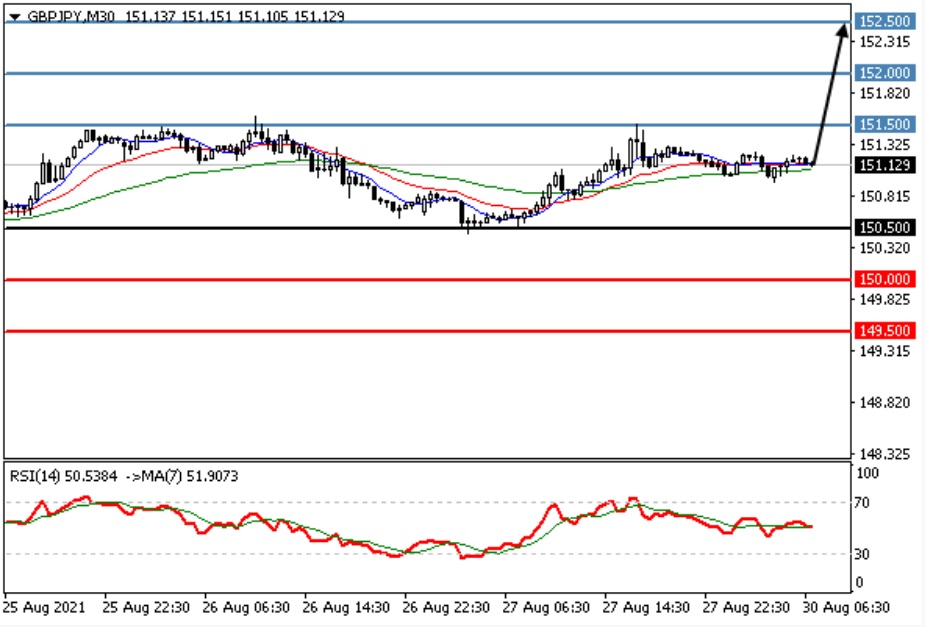Select the GBPJPY,M30 chart title text
This screenshot has width=925, height=627.
pyautogui.click(x=71, y=17)
